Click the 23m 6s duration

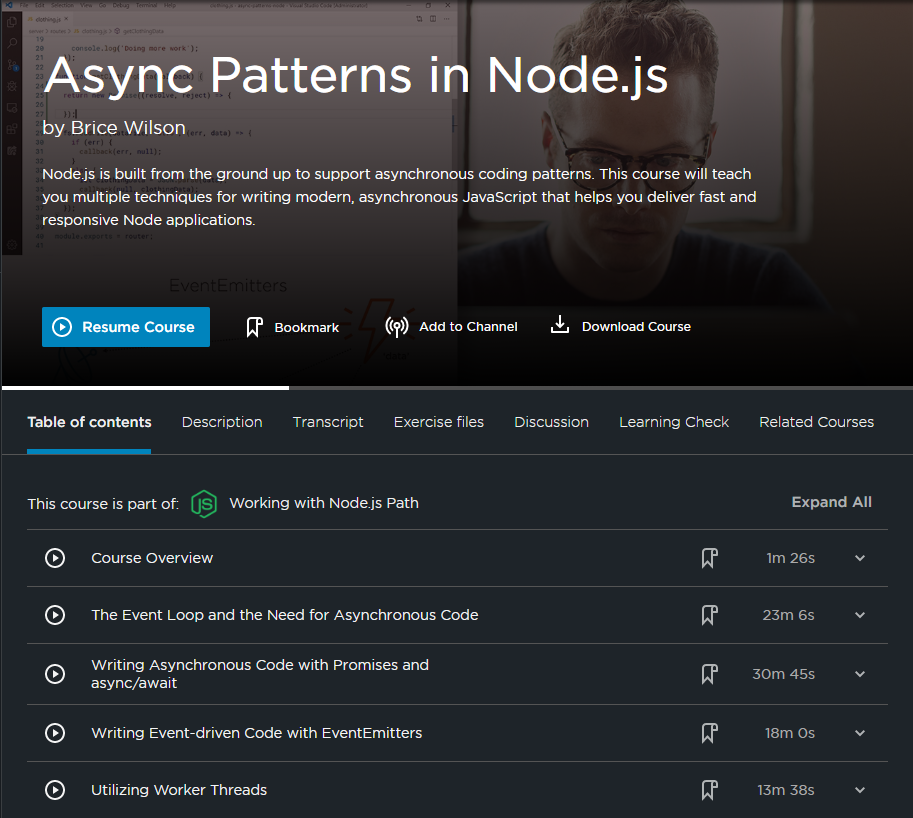(788, 615)
